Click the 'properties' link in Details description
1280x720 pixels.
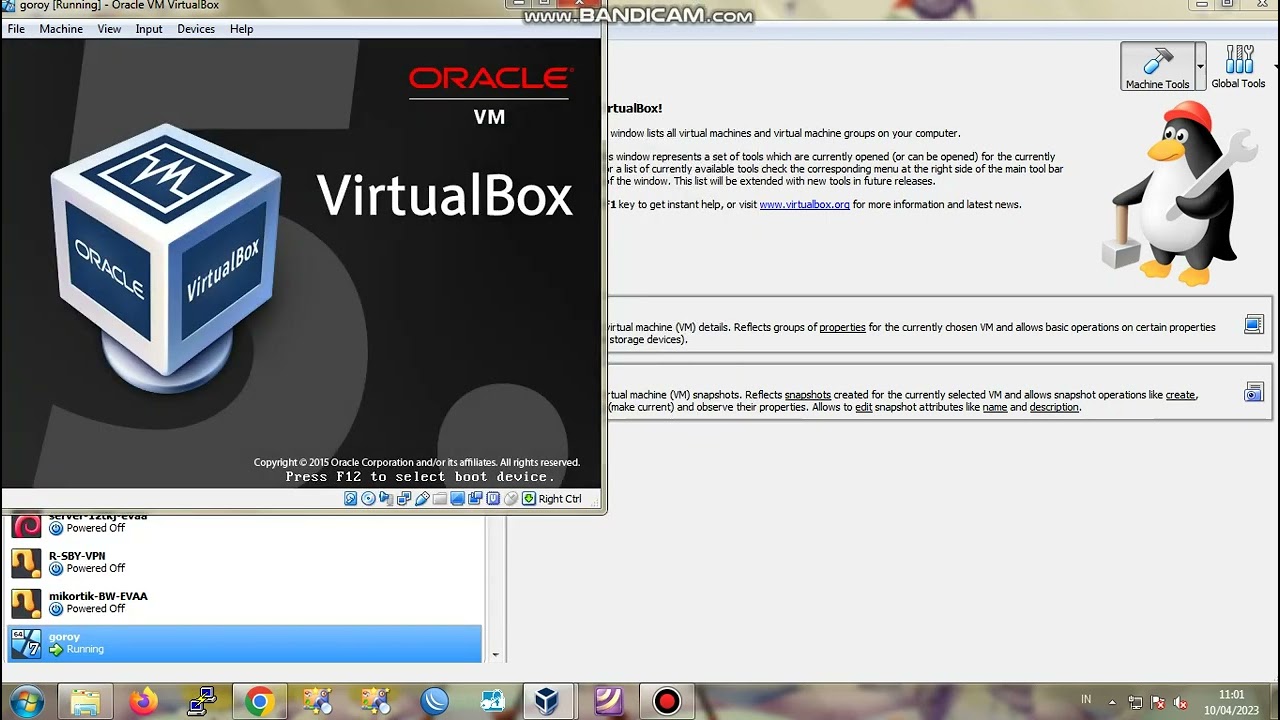[842, 327]
